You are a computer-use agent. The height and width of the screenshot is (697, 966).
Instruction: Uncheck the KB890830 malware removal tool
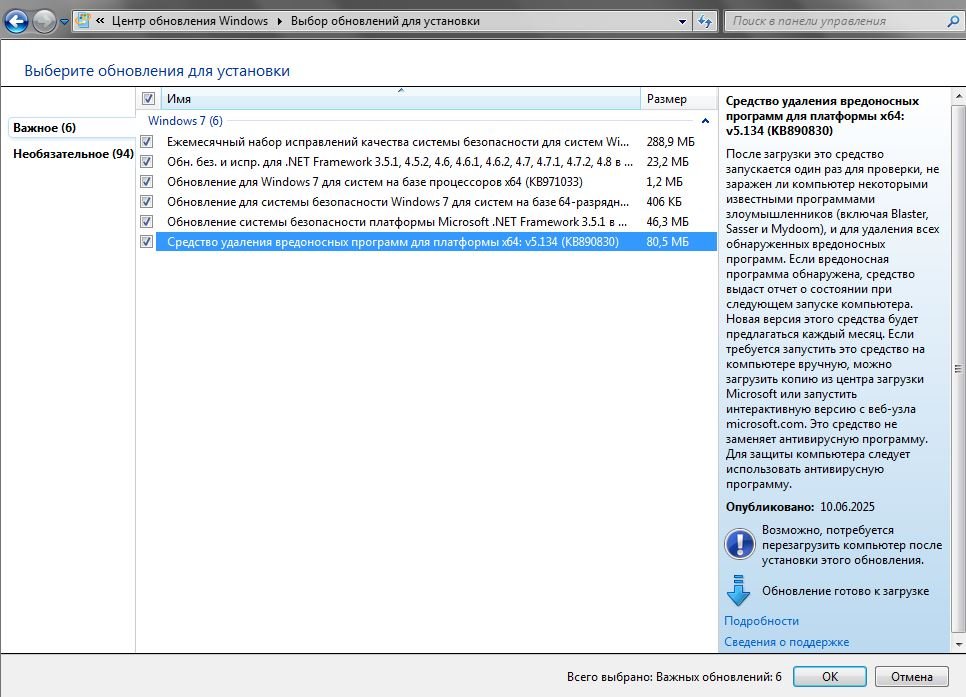pos(147,242)
